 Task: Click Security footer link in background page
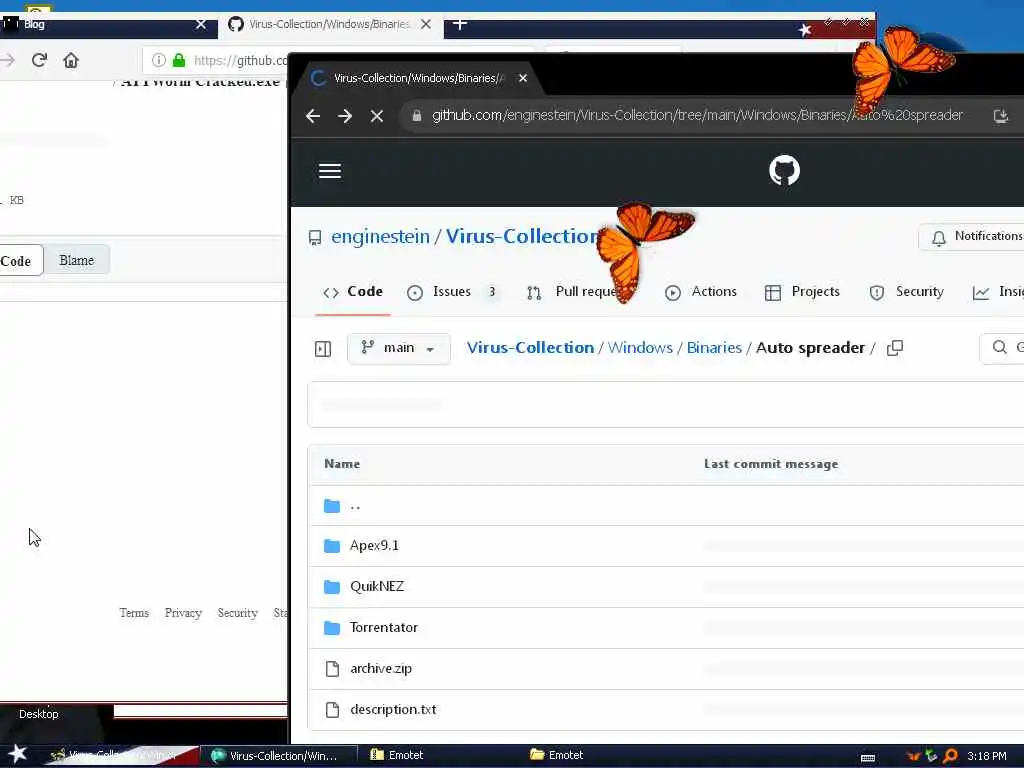238,613
